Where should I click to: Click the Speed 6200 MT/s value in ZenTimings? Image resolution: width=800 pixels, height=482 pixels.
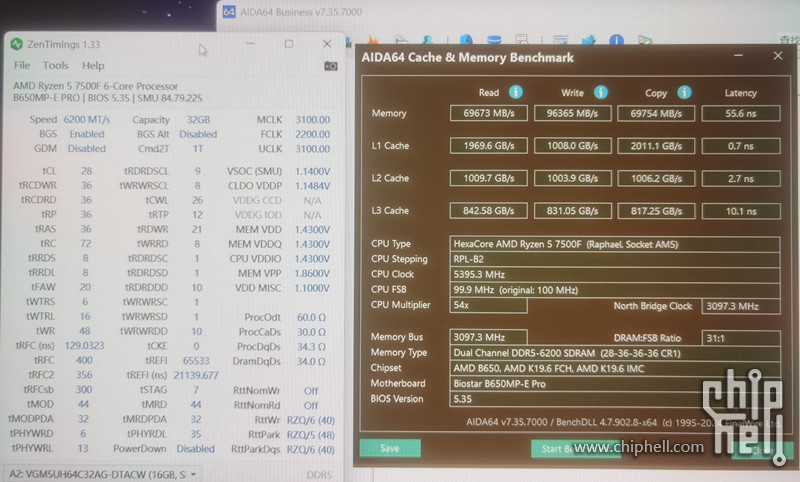(87, 119)
